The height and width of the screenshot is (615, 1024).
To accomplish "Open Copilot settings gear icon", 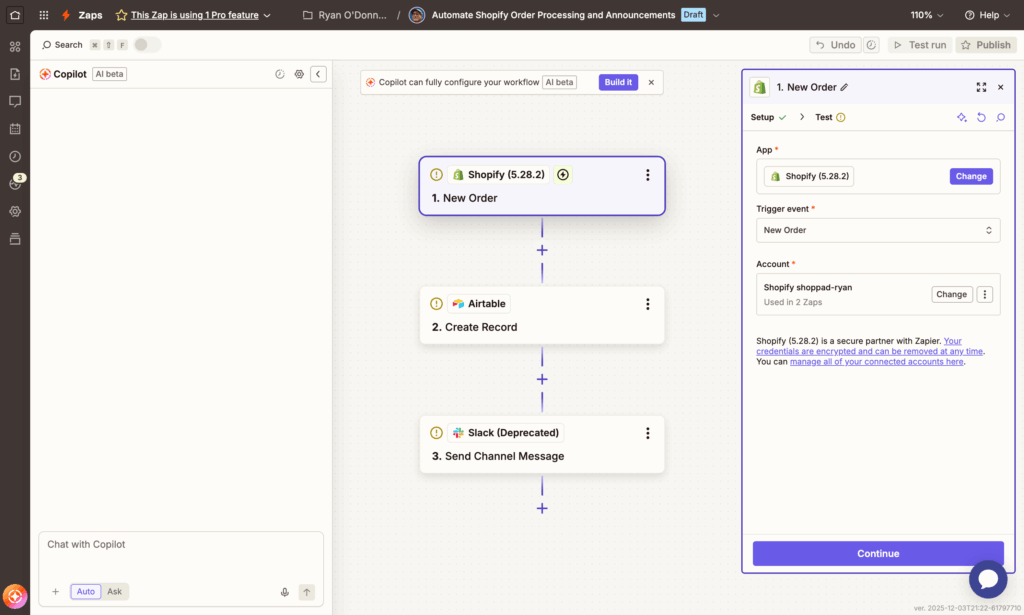I will [x=299, y=74].
